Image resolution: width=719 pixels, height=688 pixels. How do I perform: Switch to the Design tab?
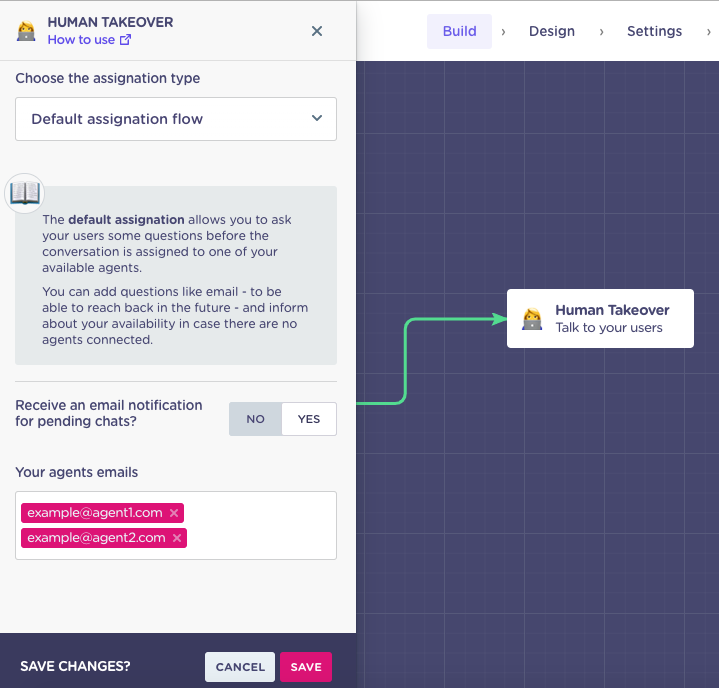point(552,31)
